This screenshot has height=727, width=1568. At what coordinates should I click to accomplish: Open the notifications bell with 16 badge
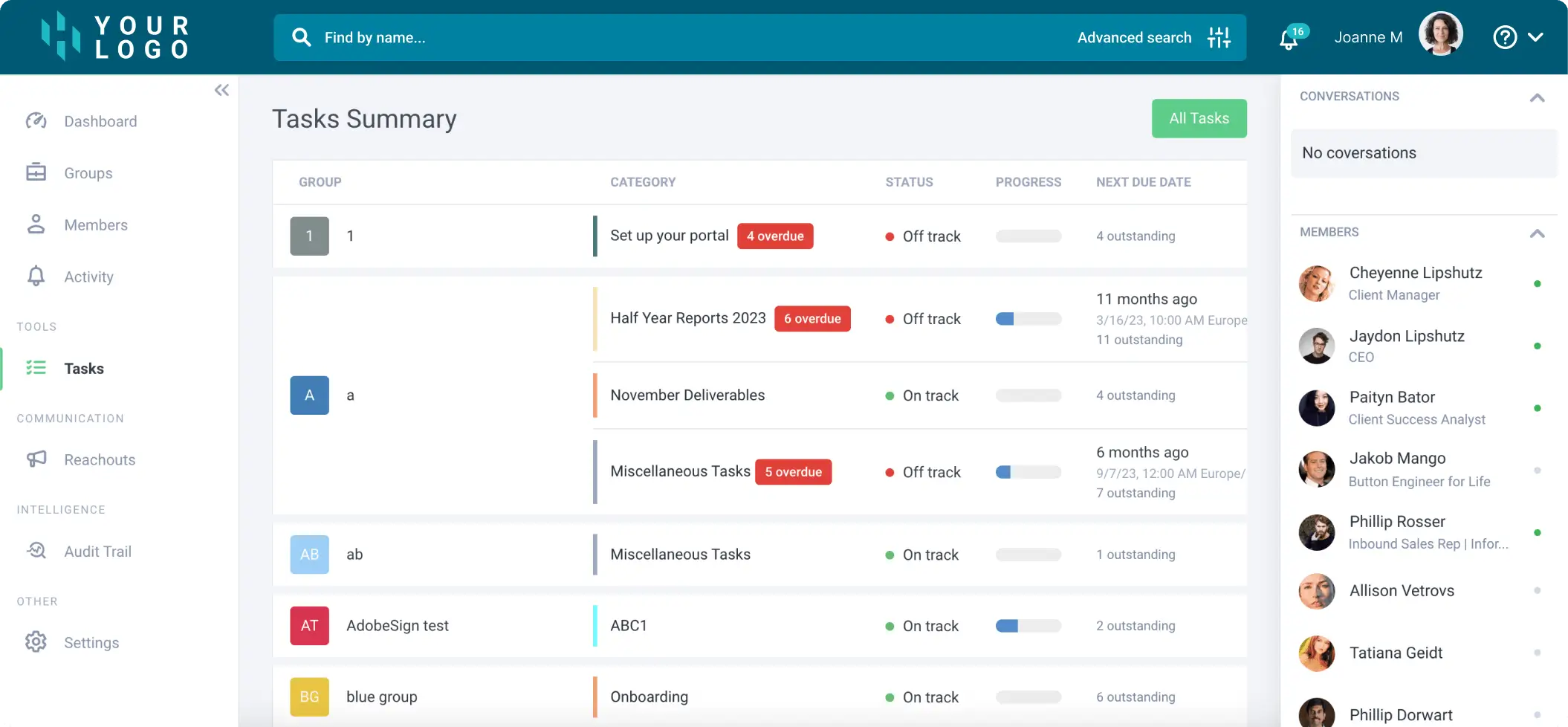point(1288,37)
